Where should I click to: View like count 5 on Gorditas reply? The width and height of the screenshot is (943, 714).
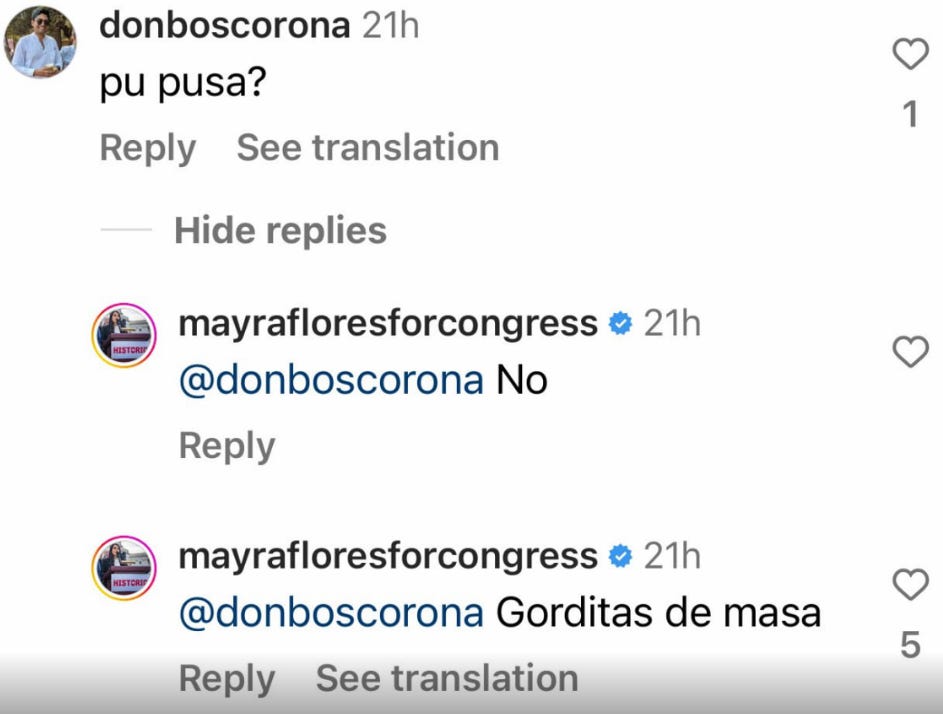tap(911, 645)
